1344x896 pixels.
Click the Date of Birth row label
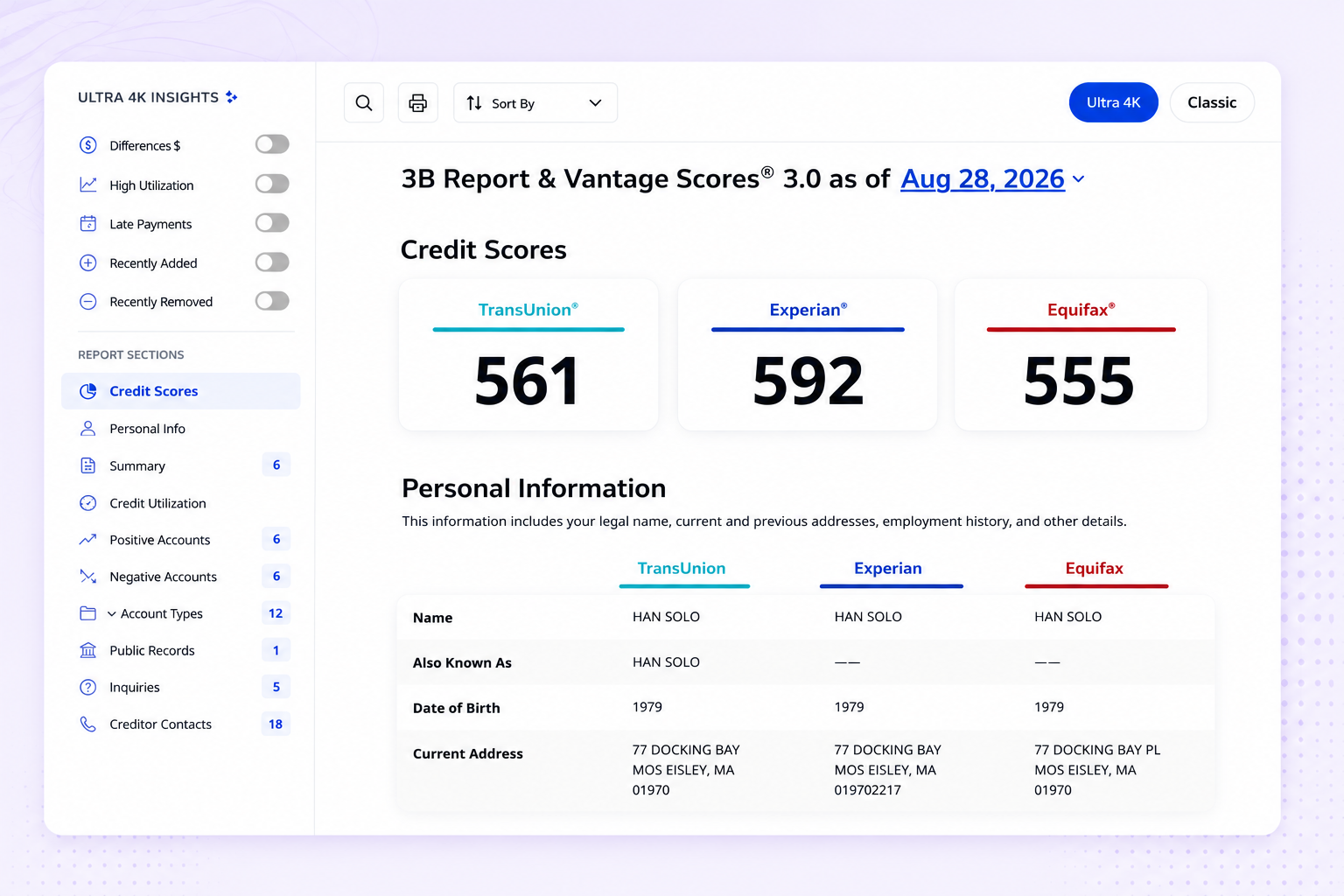click(x=457, y=708)
